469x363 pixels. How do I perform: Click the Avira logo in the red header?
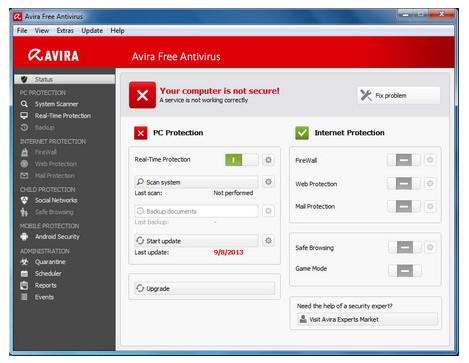pyautogui.click(x=53, y=55)
